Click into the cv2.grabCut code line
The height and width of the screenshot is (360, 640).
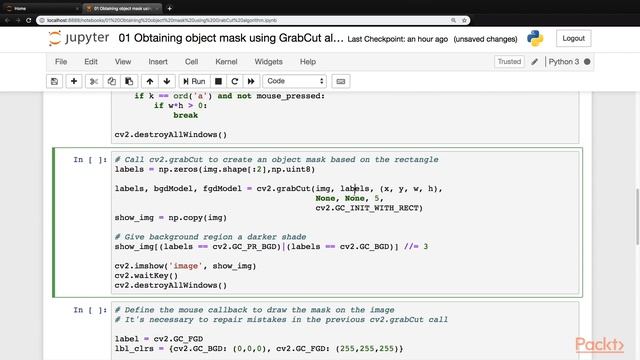pyautogui.click(x=278, y=189)
